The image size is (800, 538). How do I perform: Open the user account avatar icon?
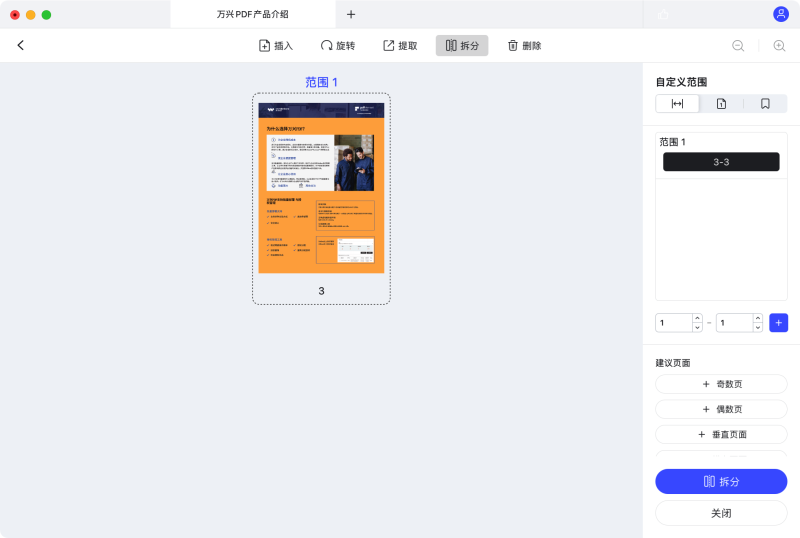tap(781, 14)
